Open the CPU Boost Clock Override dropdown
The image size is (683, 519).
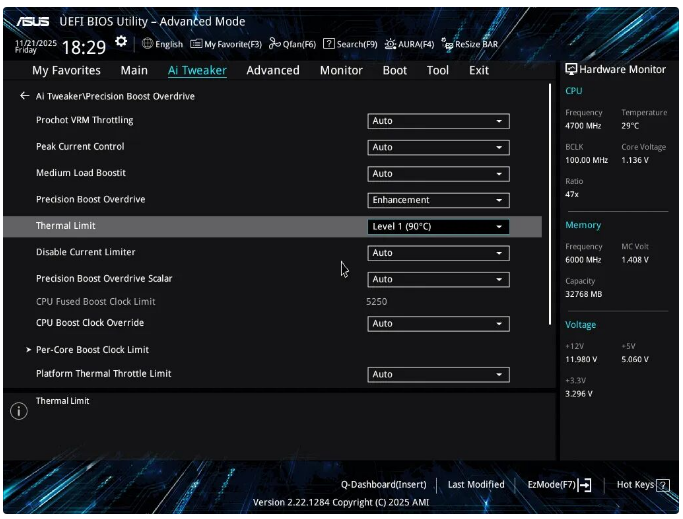pyautogui.click(x=438, y=324)
